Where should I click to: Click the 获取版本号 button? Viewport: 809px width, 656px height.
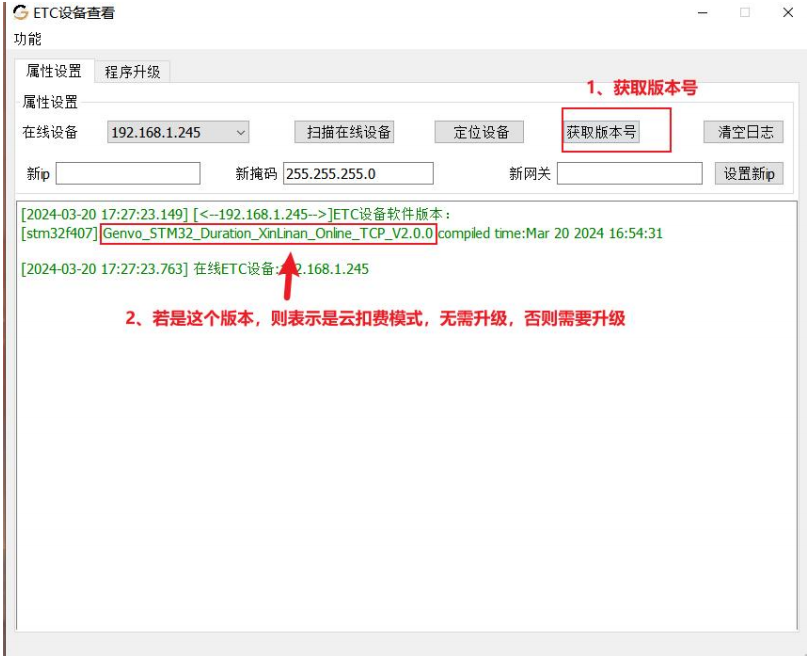[x=601, y=132]
